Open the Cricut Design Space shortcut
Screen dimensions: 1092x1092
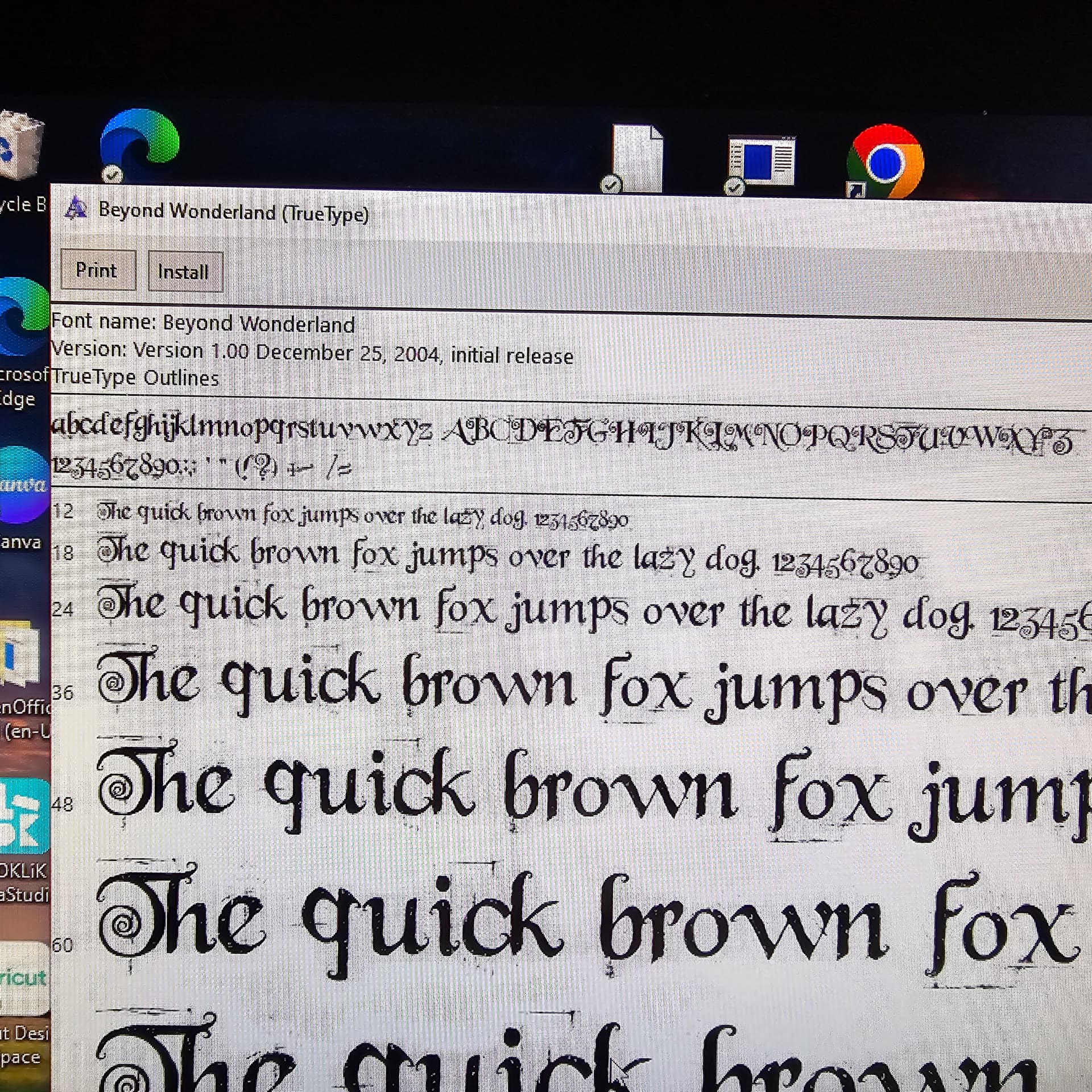pyautogui.click(x=24, y=978)
